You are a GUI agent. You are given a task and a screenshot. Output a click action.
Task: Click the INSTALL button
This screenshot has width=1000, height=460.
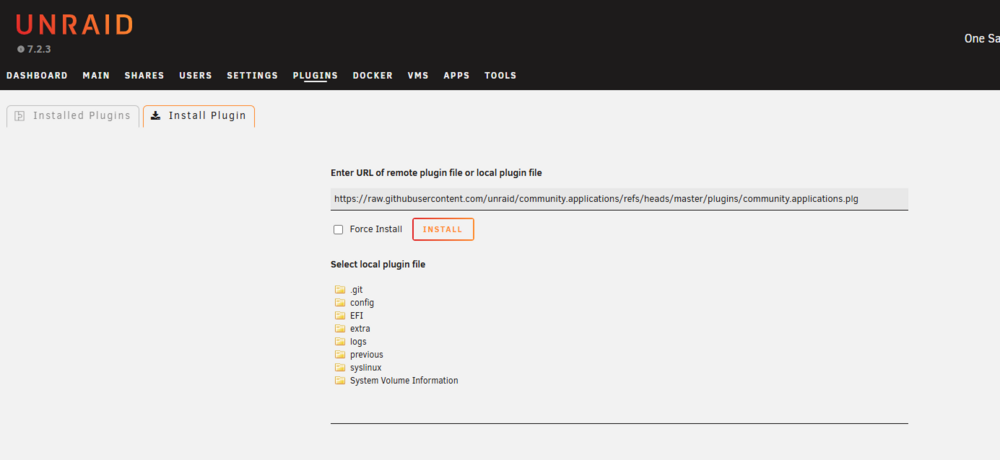[x=443, y=230]
